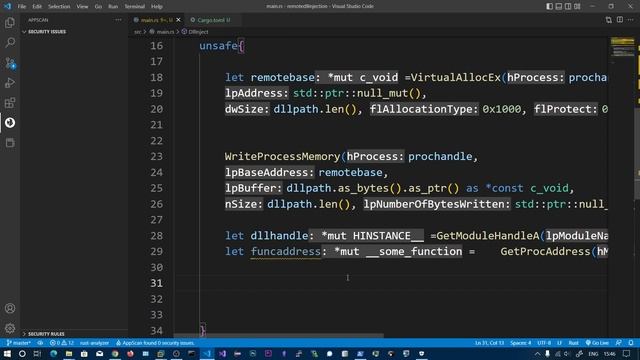Open the Terminal menu

[135, 7]
